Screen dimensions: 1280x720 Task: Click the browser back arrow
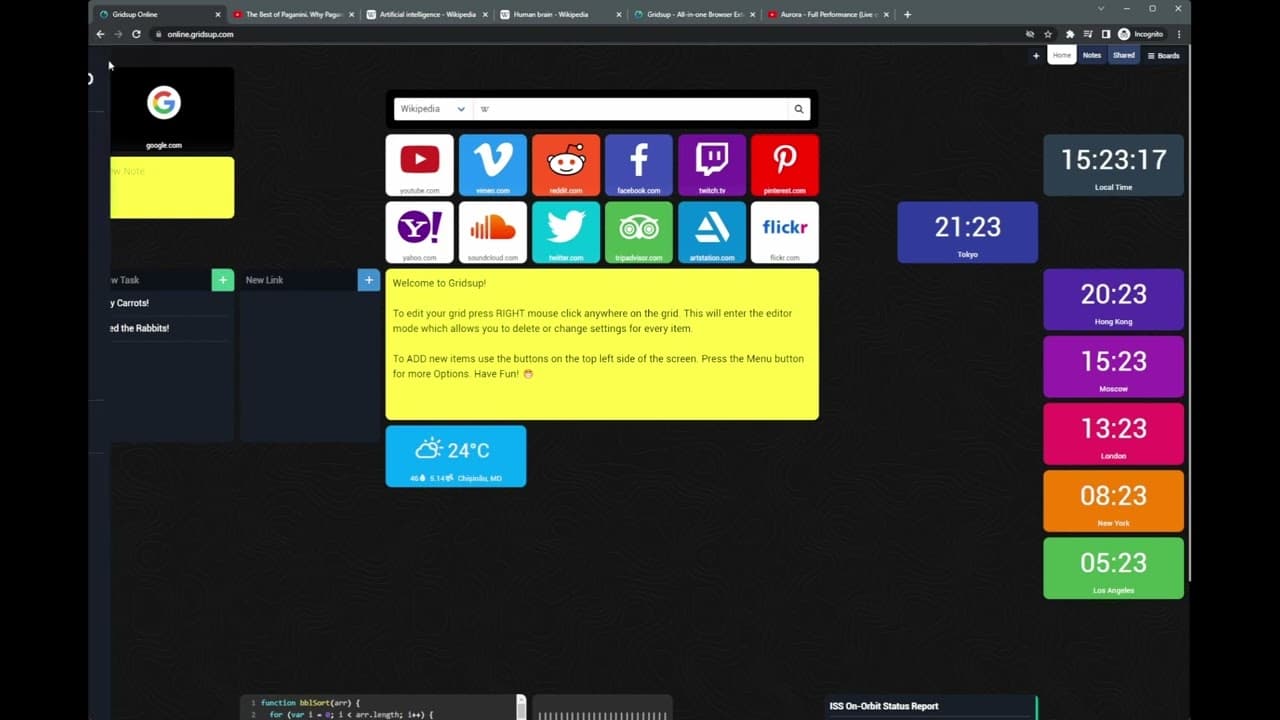pyautogui.click(x=100, y=34)
